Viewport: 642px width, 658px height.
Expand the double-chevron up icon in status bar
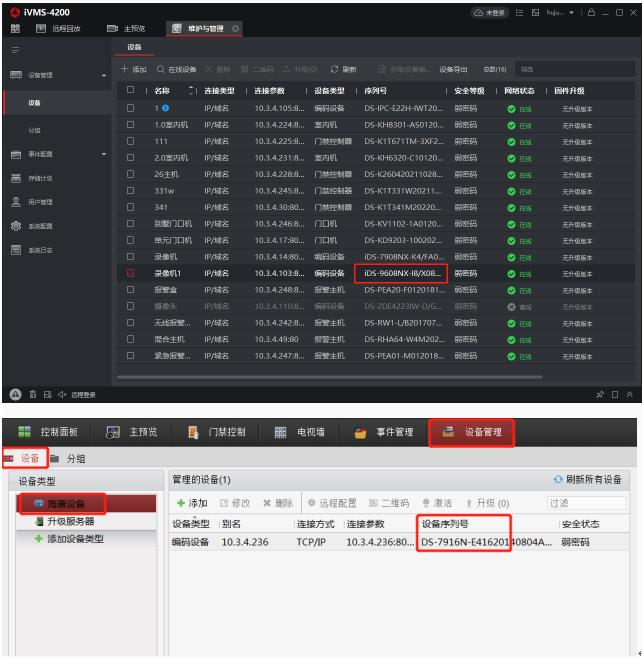point(630,394)
